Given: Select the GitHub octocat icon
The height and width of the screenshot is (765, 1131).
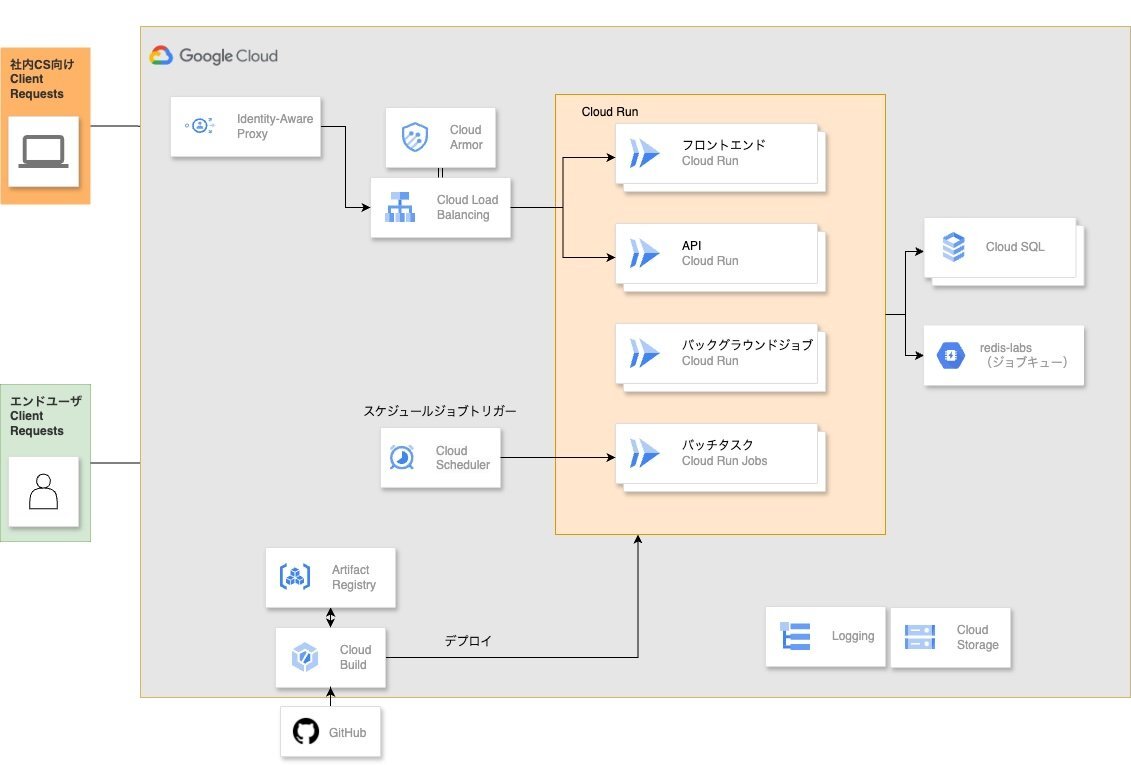Looking at the screenshot, I should pyautogui.click(x=306, y=731).
